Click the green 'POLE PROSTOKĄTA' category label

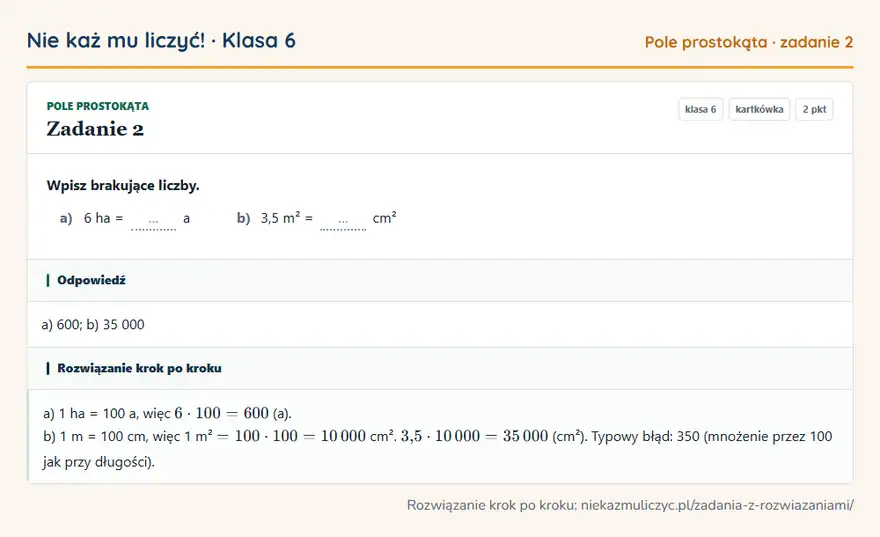point(98,106)
